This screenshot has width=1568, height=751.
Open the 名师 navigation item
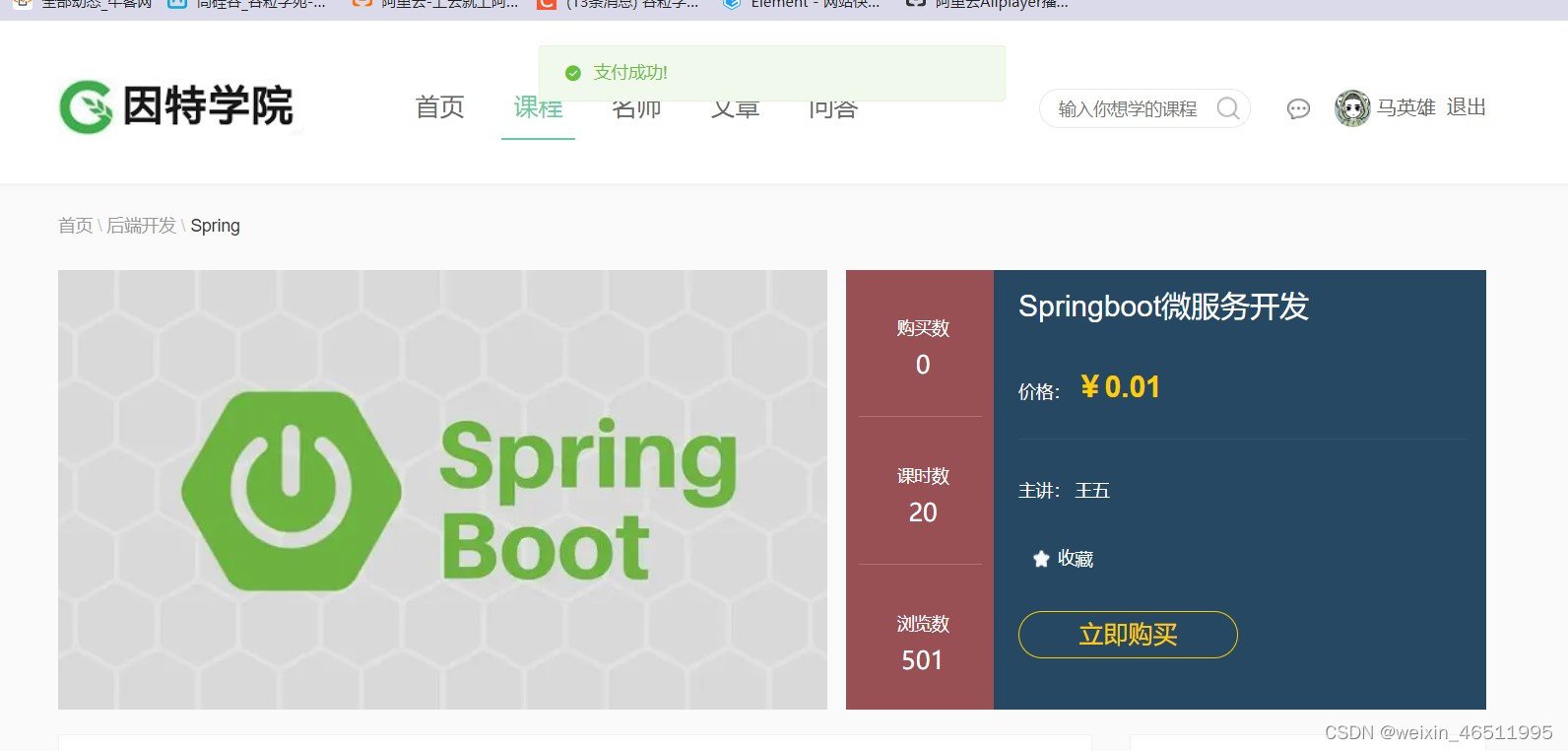(636, 109)
